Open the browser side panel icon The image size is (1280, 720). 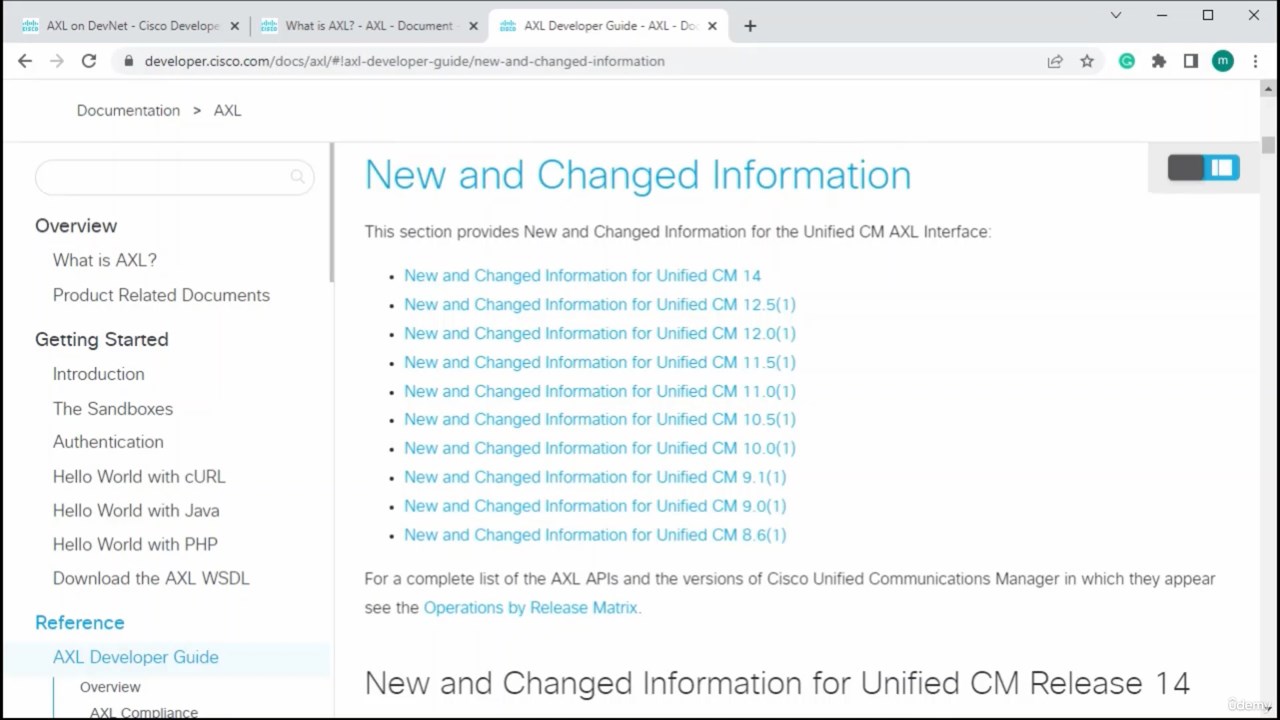click(x=1191, y=61)
